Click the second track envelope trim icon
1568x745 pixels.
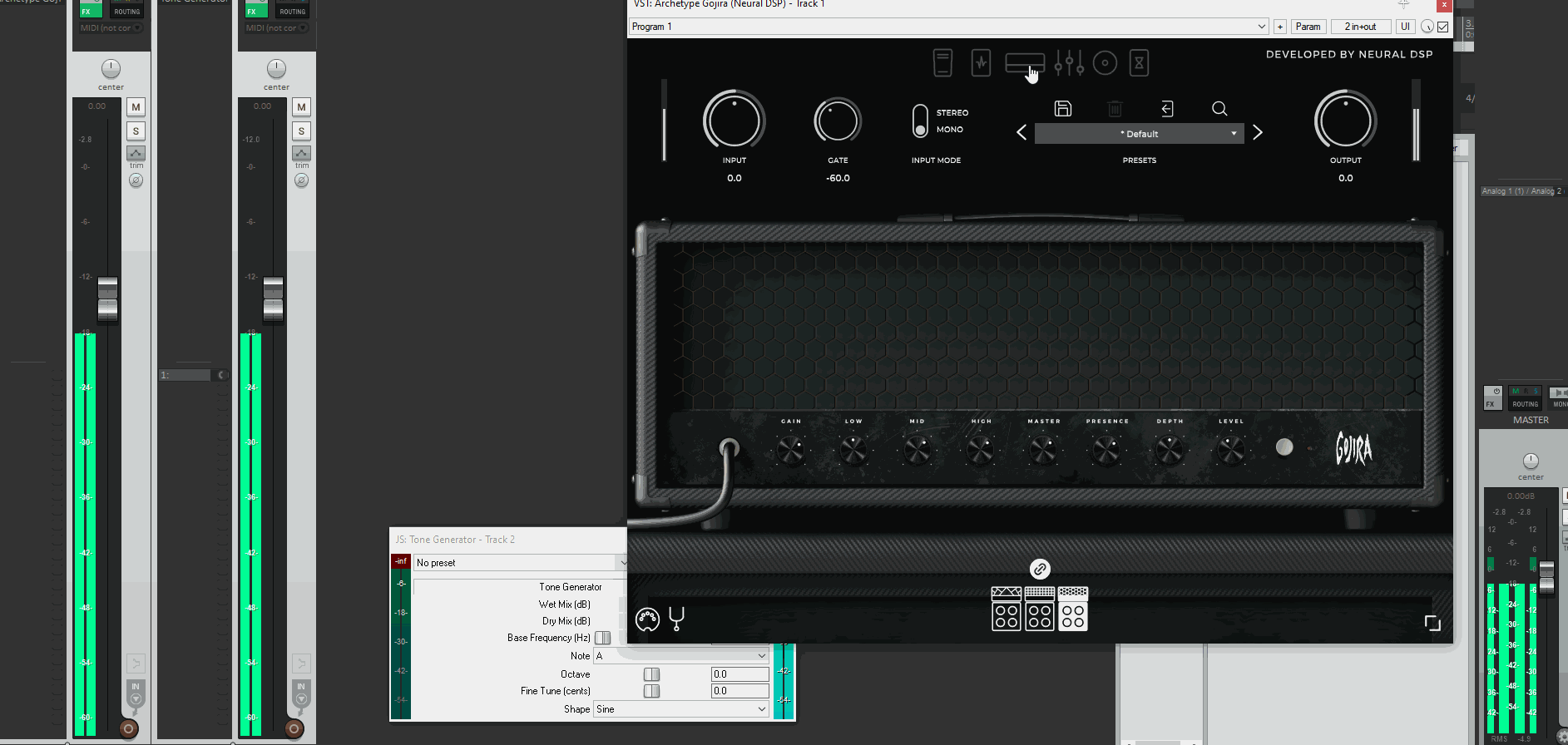[301, 154]
